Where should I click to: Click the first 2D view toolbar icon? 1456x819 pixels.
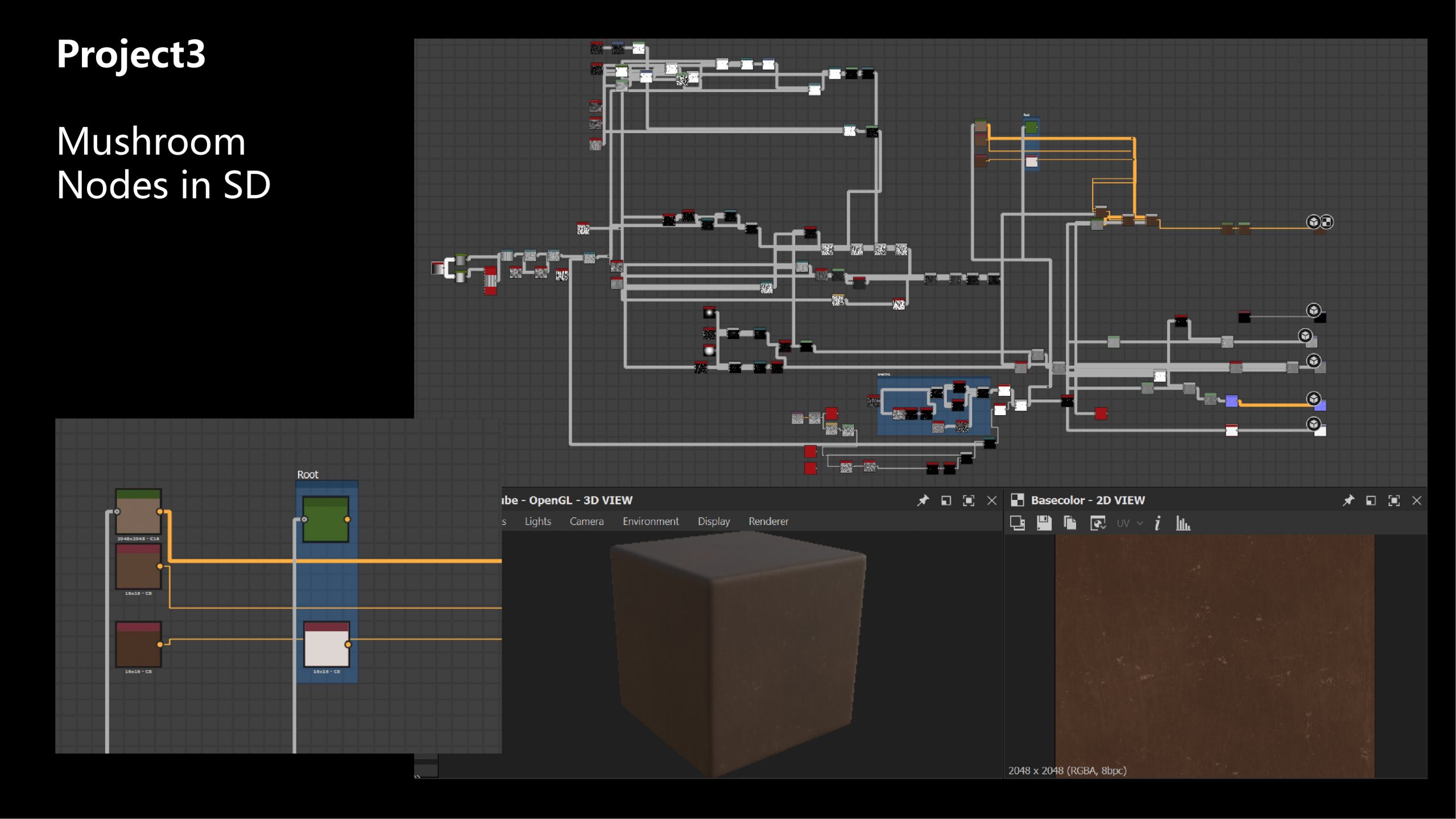(x=1017, y=523)
